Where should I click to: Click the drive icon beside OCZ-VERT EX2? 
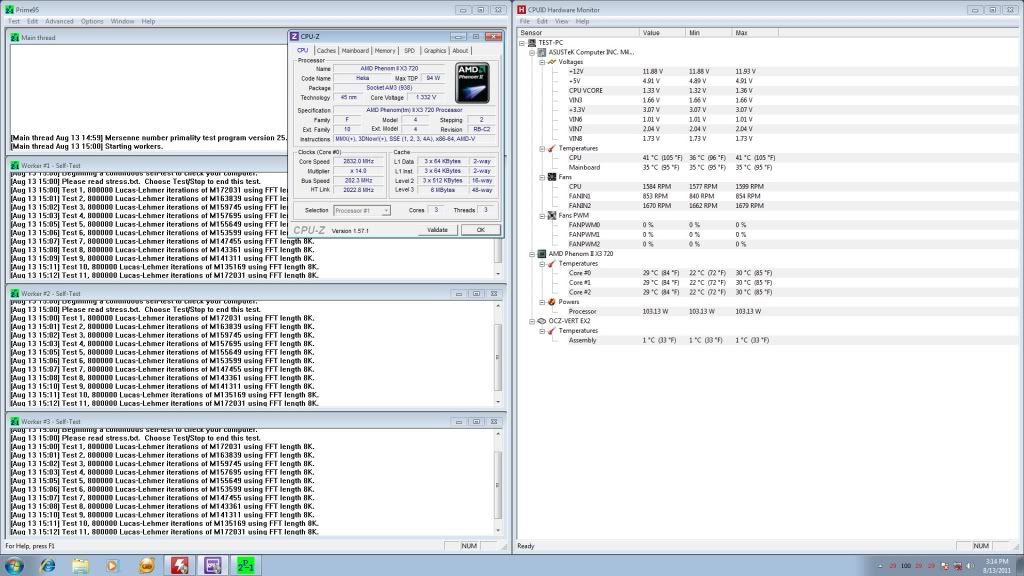[542, 321]
